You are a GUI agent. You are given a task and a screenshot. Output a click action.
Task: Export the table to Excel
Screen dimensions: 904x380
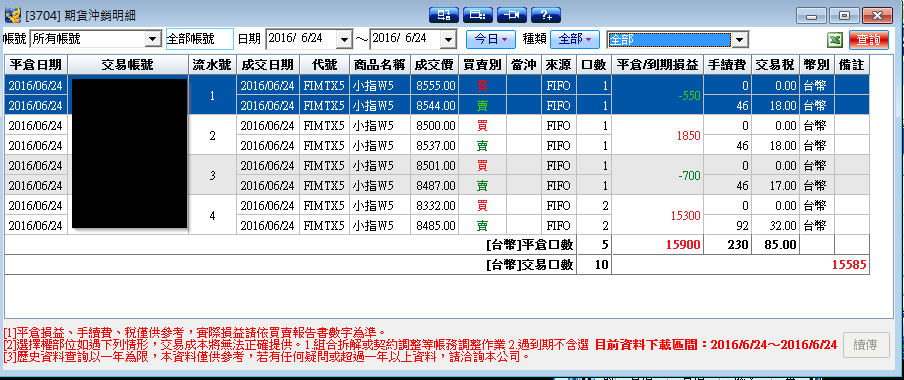(834, 40)
